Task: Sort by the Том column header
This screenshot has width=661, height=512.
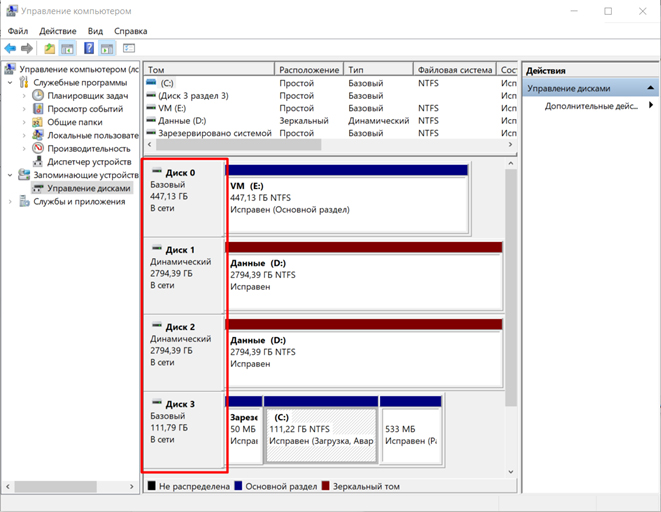Action: (x=210, y=70)
